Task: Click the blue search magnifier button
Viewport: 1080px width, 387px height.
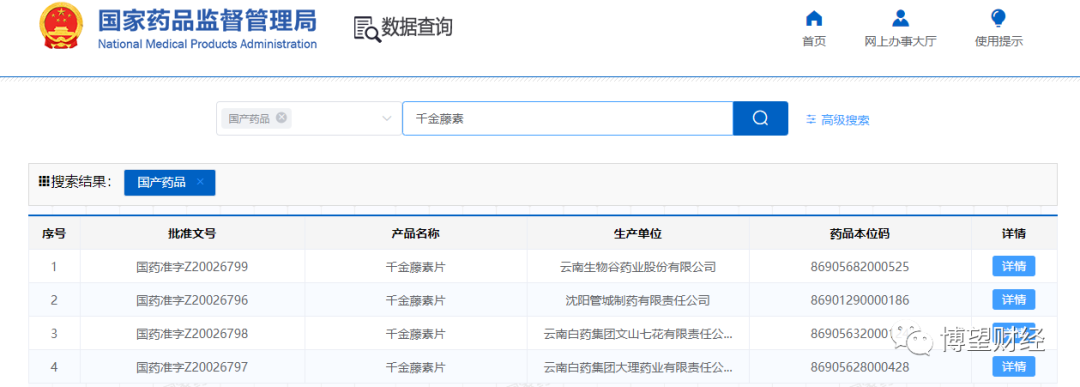Action: [x=760, y=118]
